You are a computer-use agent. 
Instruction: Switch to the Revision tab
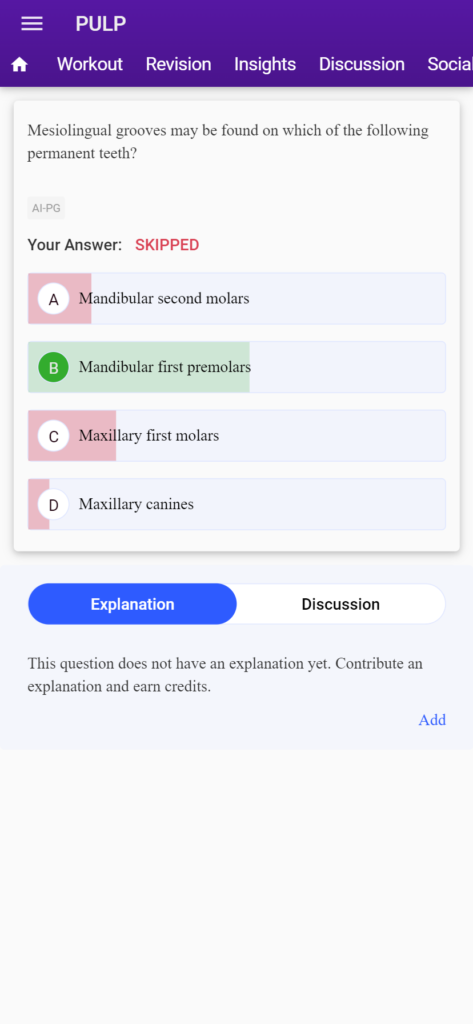point(178,64)
